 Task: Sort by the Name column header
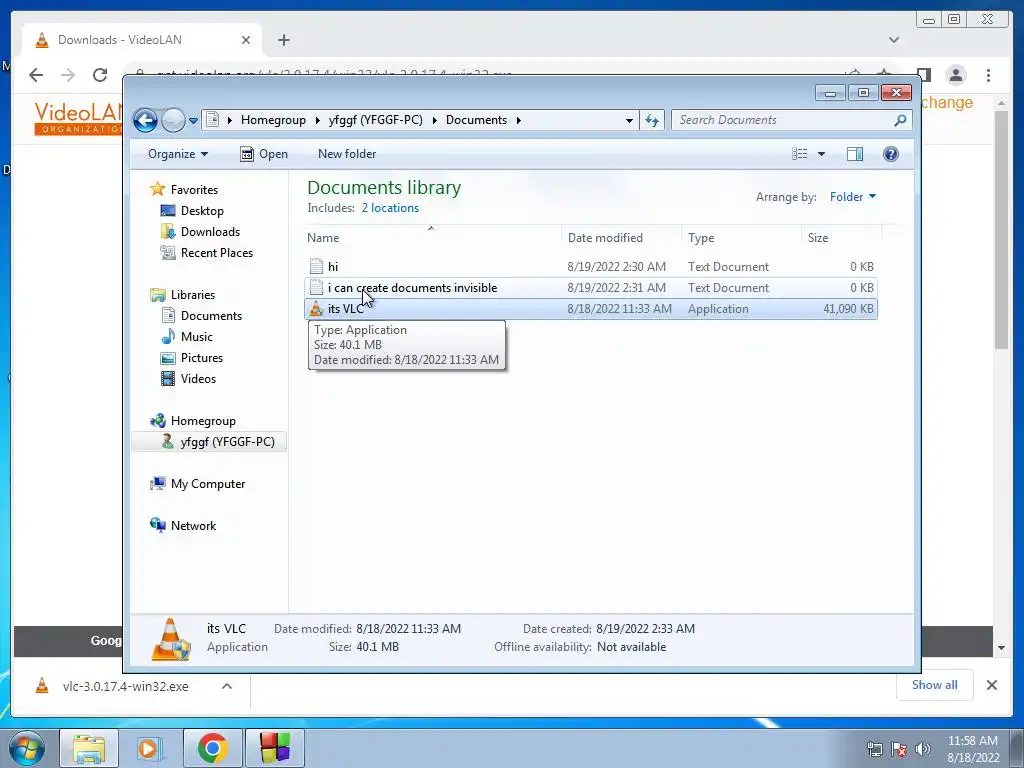432,238
